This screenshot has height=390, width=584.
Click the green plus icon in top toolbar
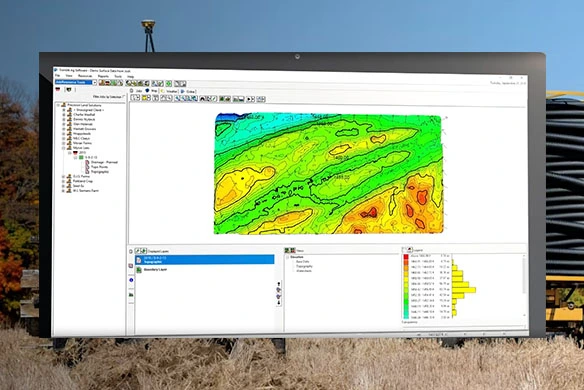169,83
